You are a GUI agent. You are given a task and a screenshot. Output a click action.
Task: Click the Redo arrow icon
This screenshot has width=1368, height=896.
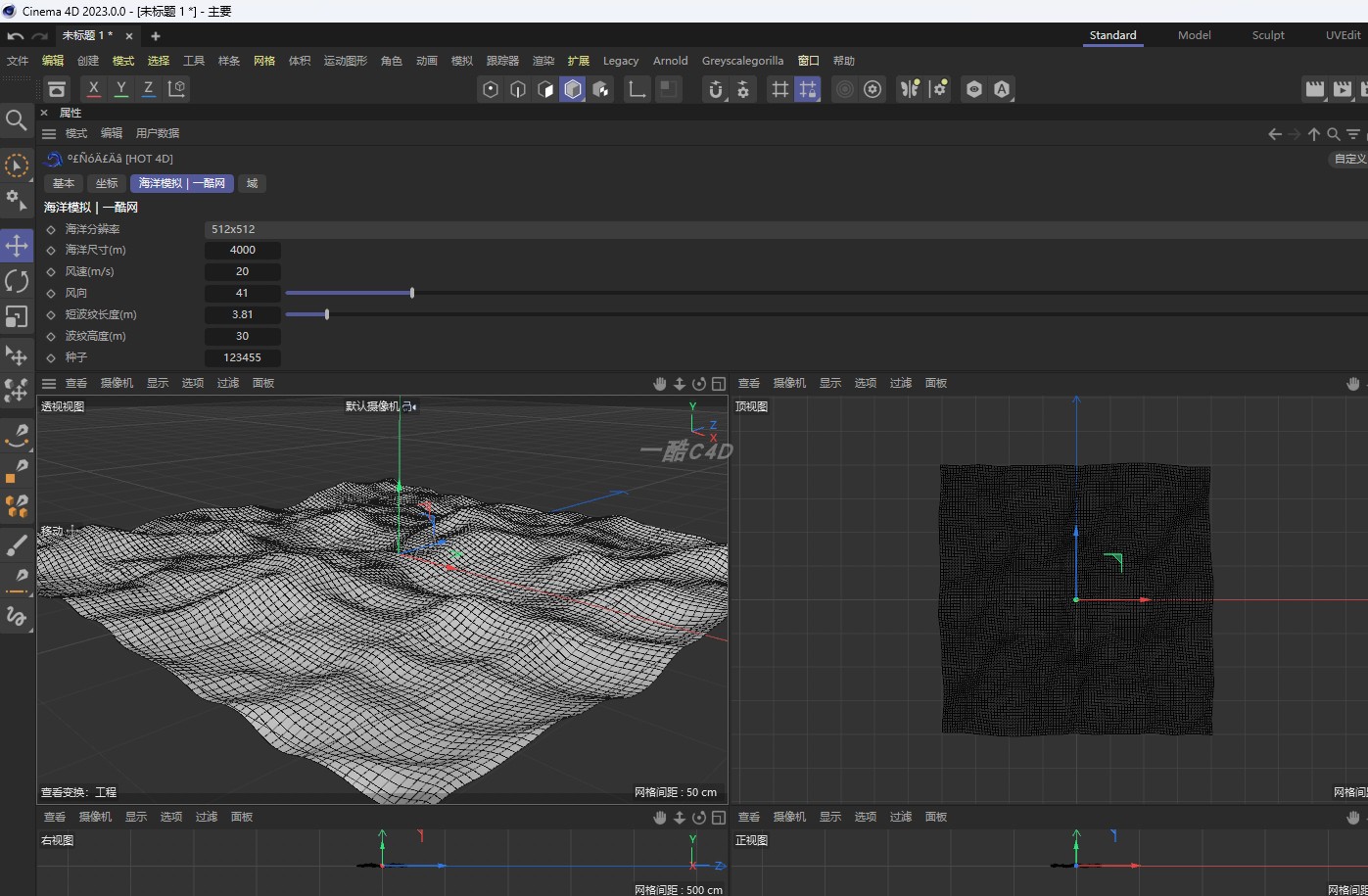(39, 35)
